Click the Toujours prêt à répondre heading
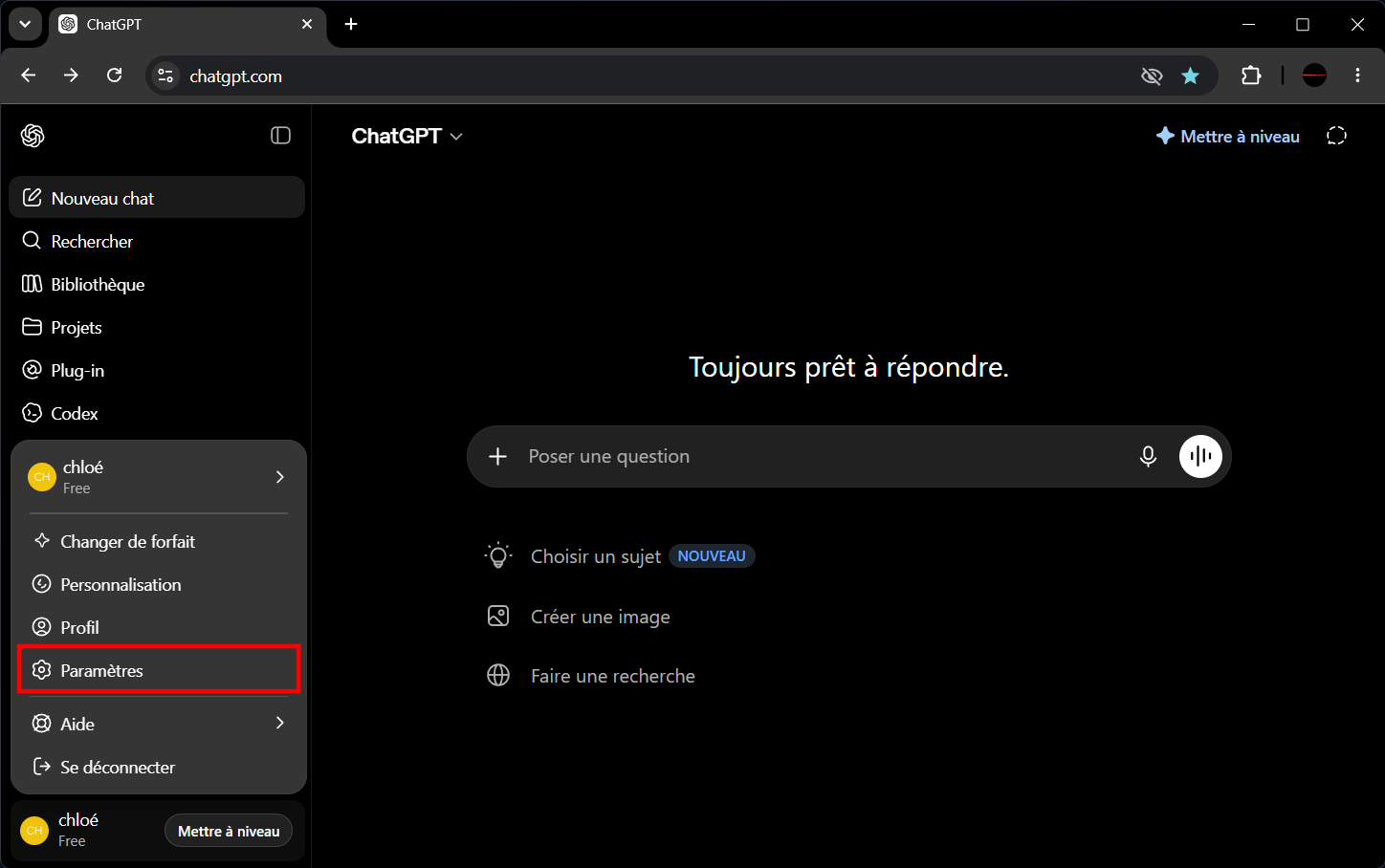1385x868 pixels. pos(848,367)
